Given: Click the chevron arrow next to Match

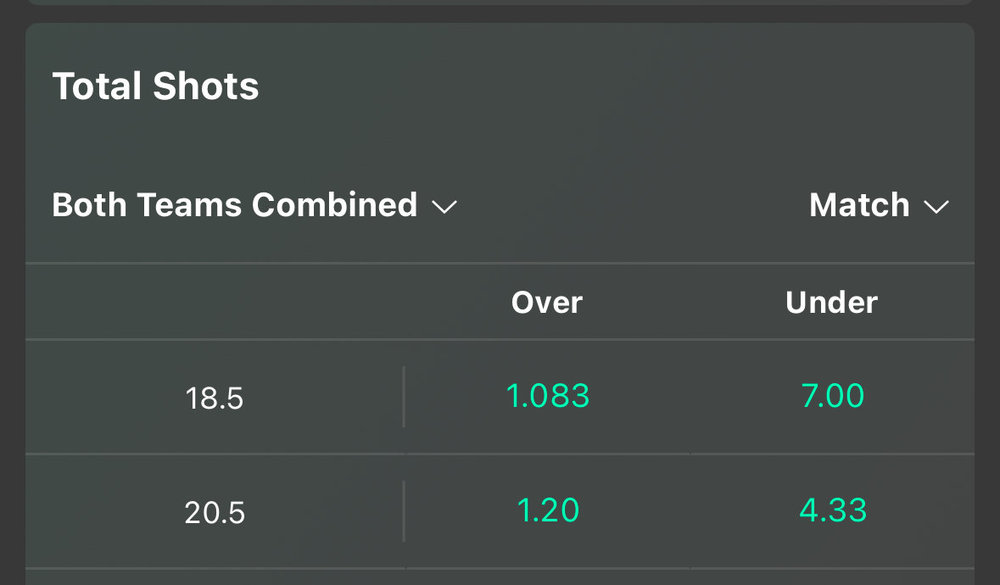Looking at the screenshot, I should [936, 207].
